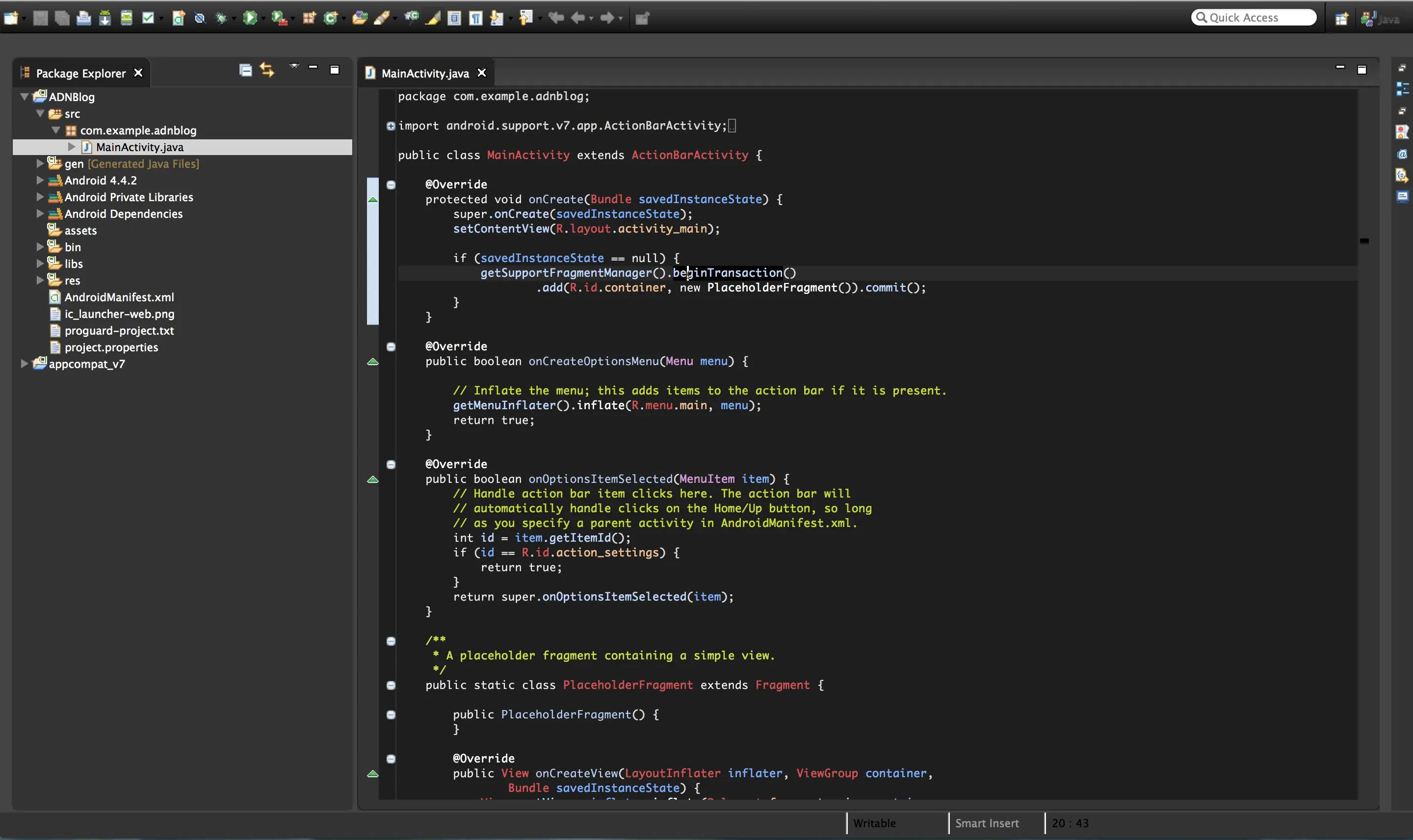This screenshot has height=840, width=1413.
Task: Close the MainActivity.java editor tab
Action: pyautogui.click(x=482, y=73)
